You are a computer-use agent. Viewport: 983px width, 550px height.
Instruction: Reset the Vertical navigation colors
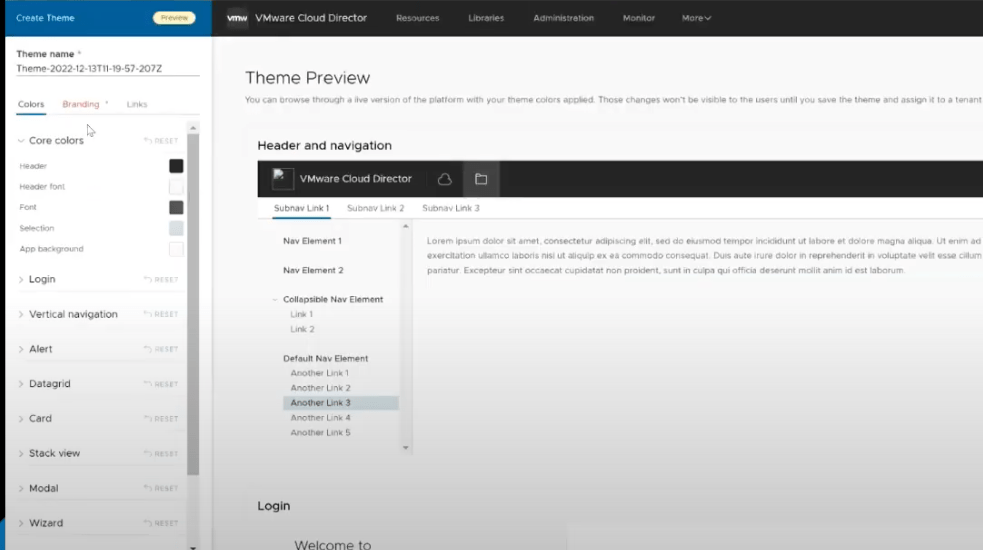pyautogui.click(x=161, y=314)
